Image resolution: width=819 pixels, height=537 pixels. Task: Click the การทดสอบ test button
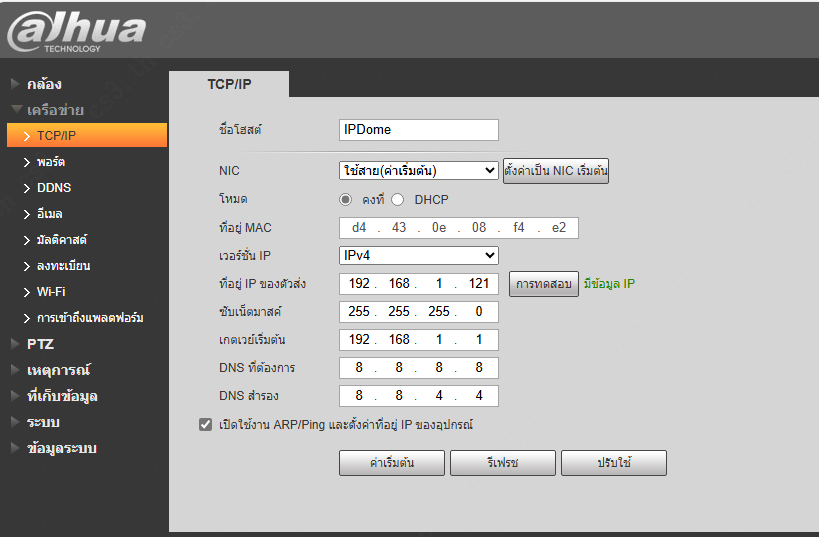[544, 284]
